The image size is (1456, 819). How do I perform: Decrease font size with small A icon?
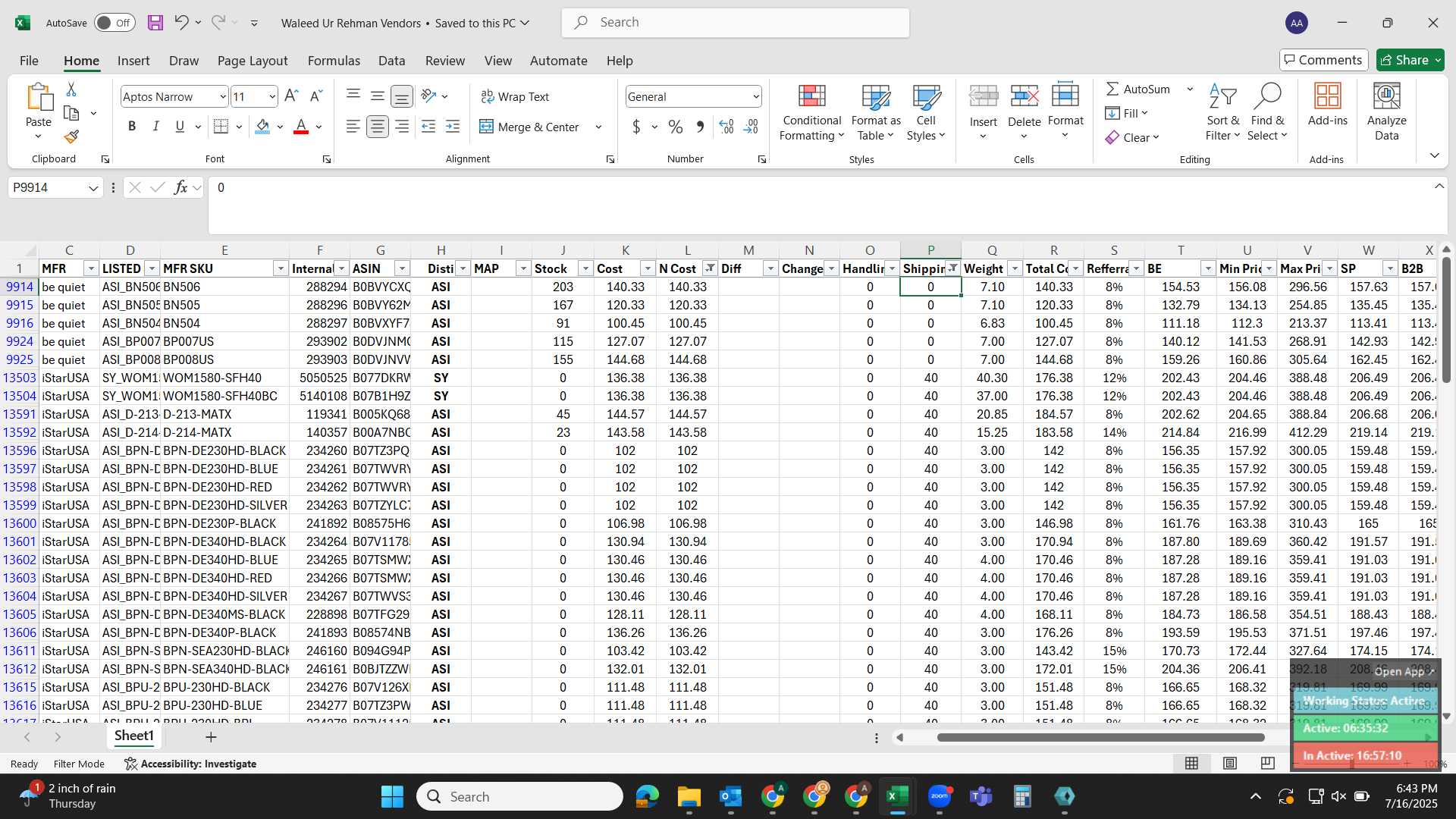pyautogui.click(x=316, y=96)
